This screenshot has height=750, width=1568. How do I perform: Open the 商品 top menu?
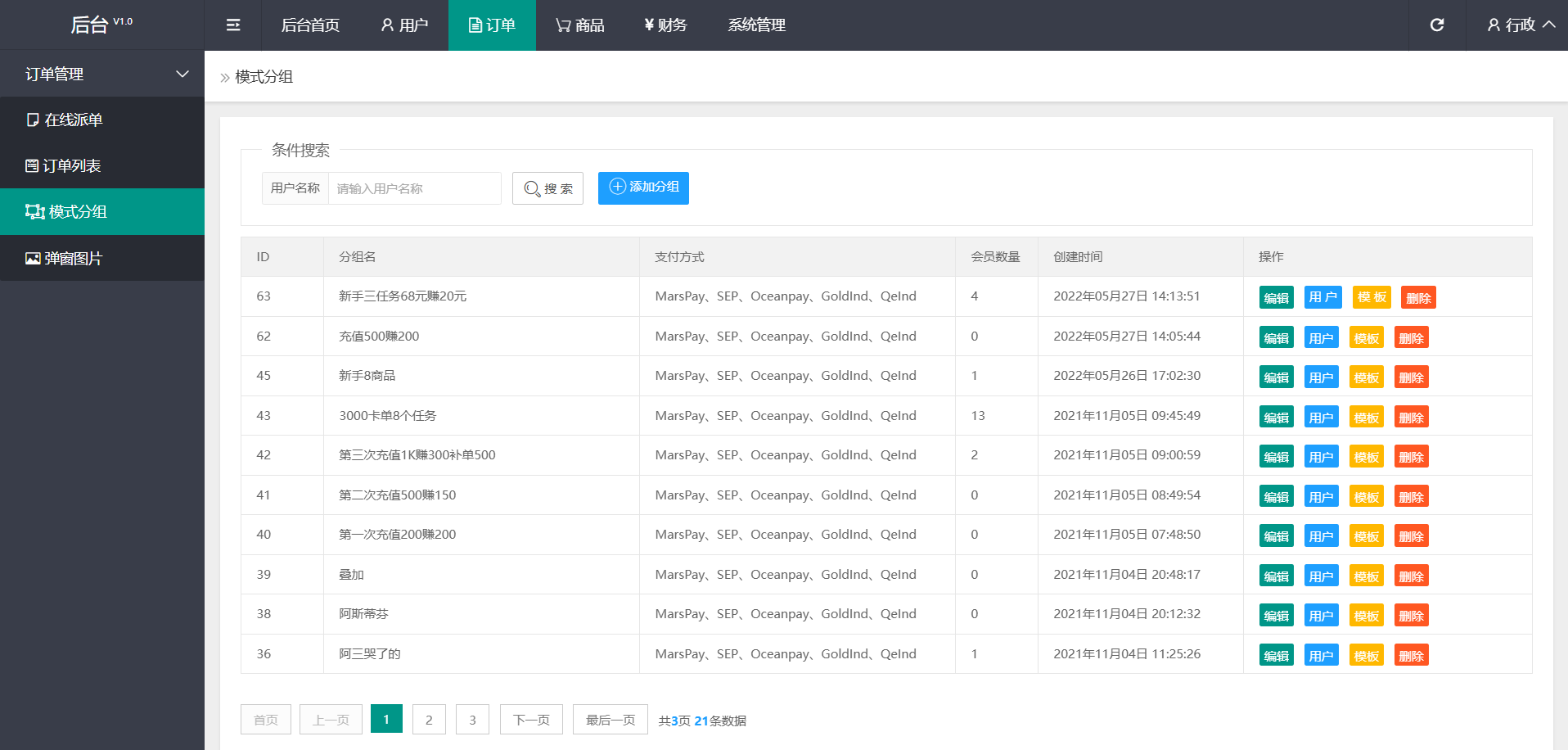pos(579,25)
